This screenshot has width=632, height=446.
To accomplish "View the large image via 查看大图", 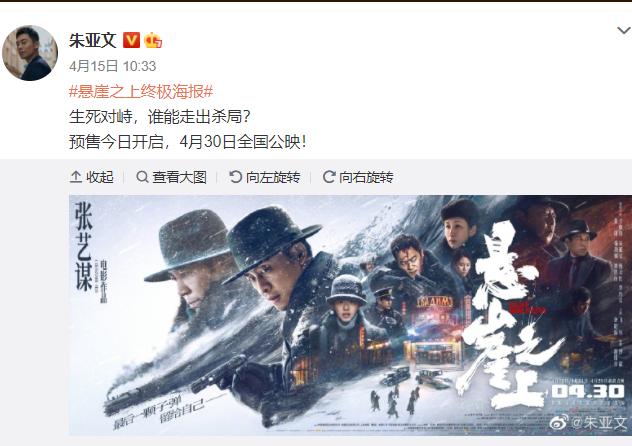I will (x=172, y=177).
